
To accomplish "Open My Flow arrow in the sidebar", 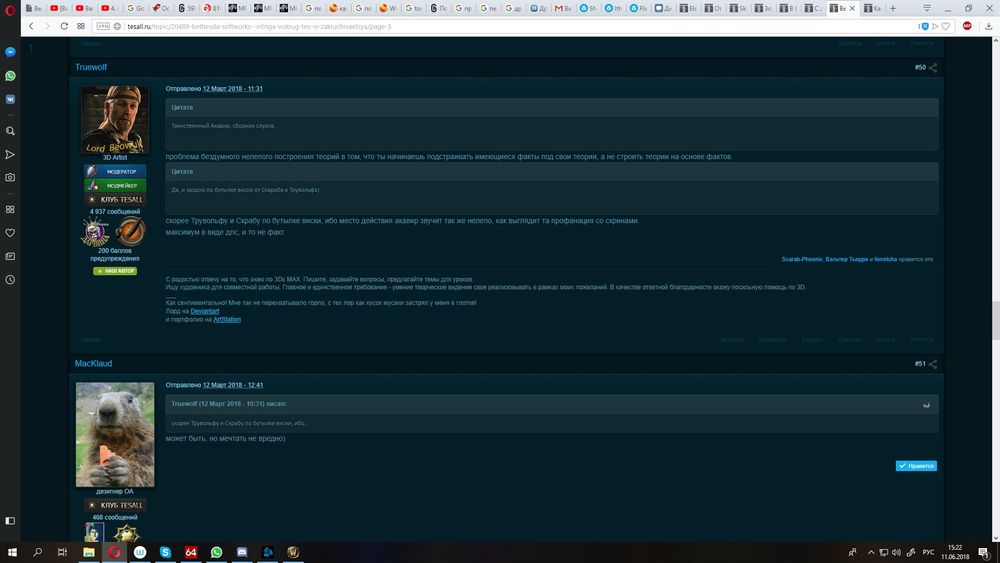I will point(10,154).
